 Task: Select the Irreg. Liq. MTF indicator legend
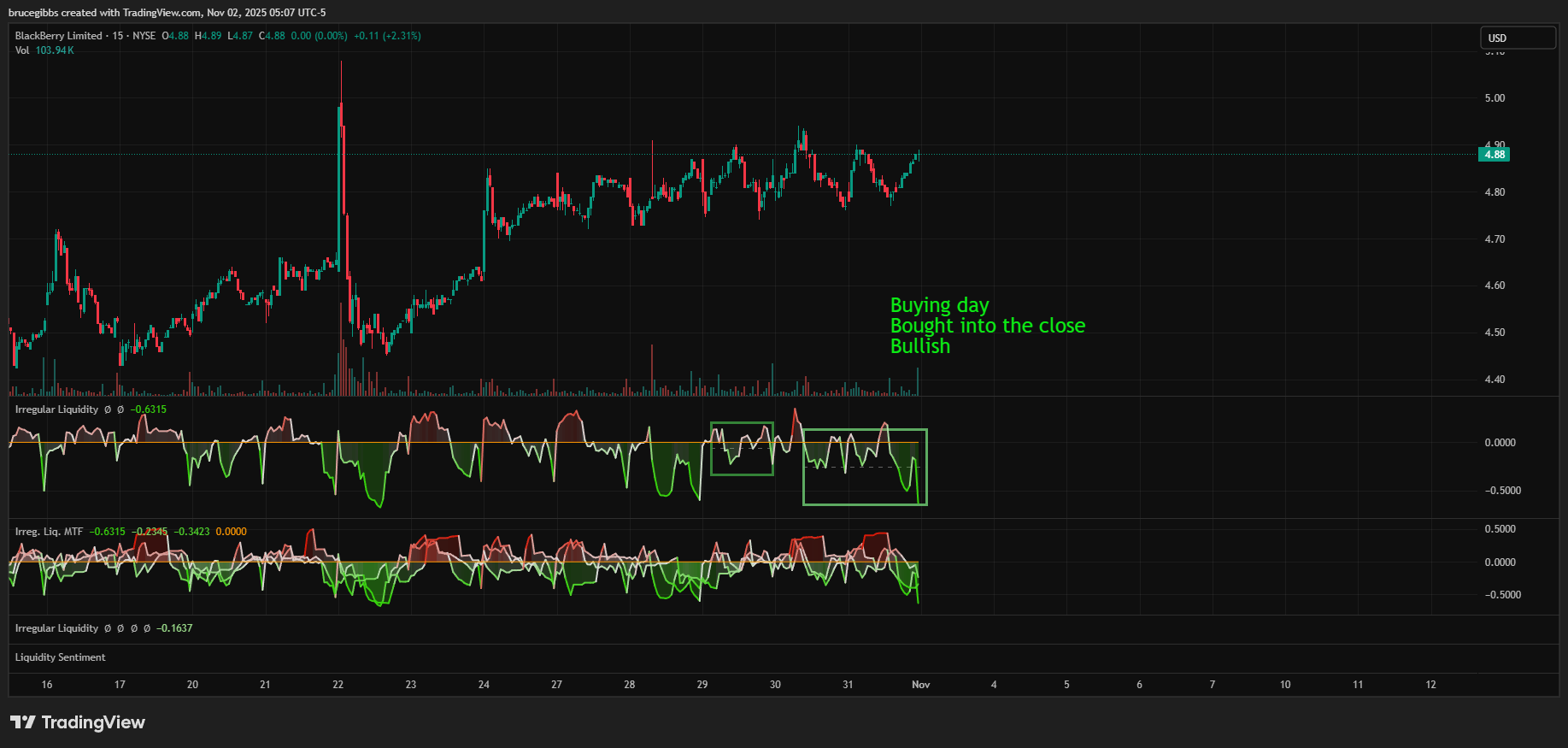pos(49,532)
